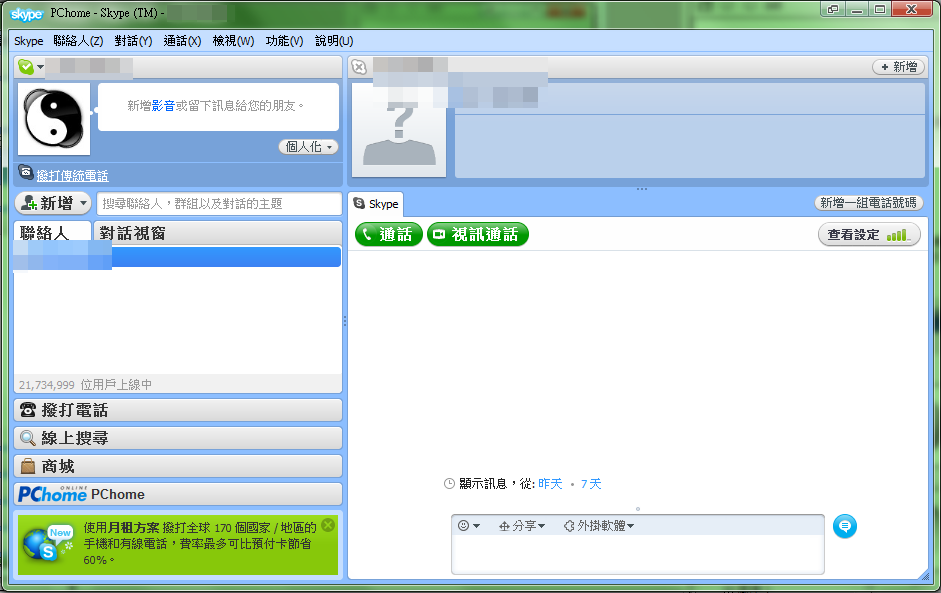
Task: Open the 線上搜尋 panel
Action: click(178, 438)
